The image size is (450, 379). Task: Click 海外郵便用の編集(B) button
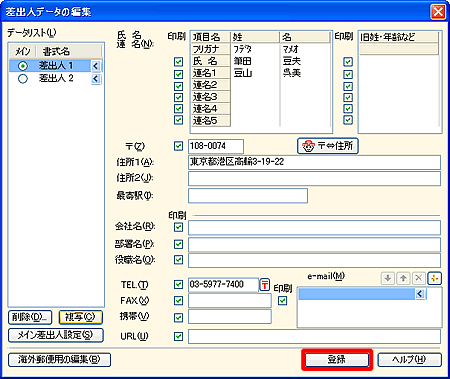coord(59,360)
